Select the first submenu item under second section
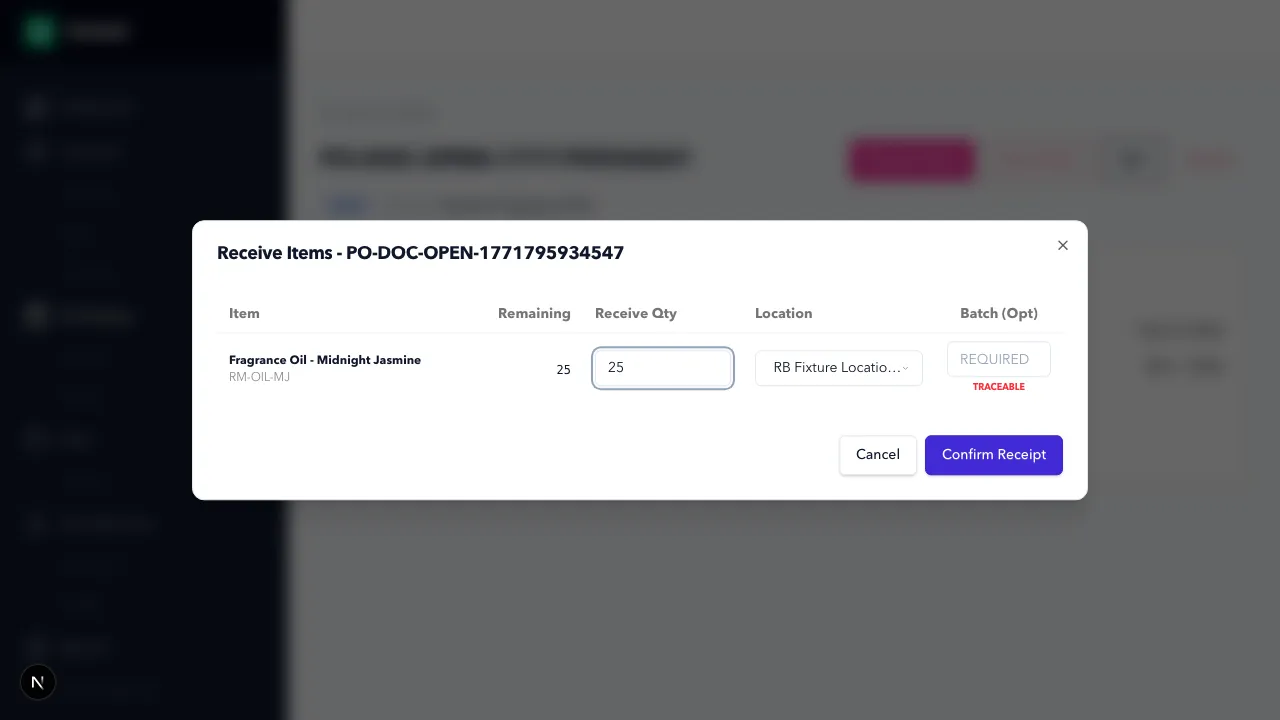The height and width of the screenshot is (720, 1280). pos(95,196)
